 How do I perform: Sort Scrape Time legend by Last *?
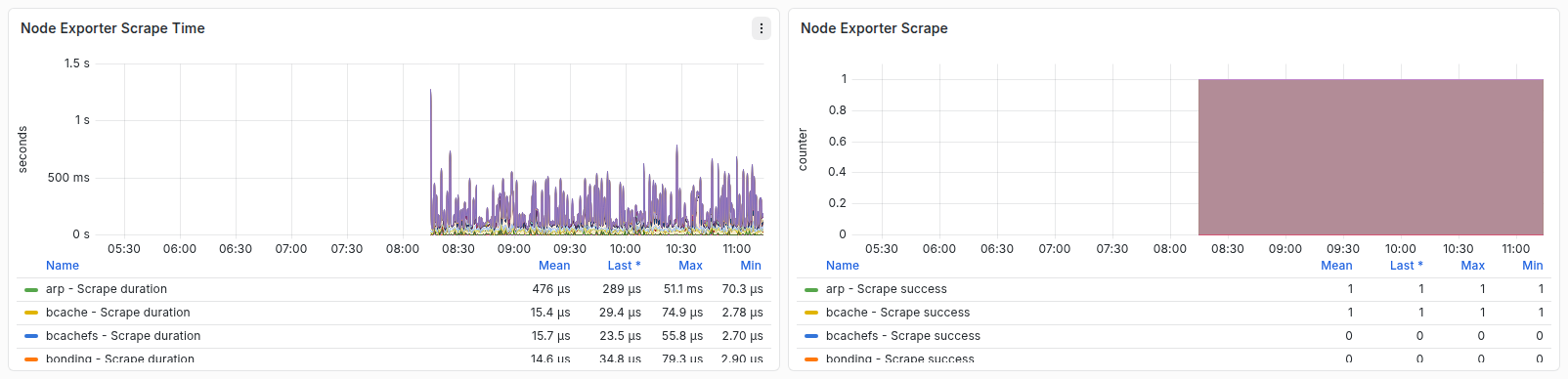624,266
